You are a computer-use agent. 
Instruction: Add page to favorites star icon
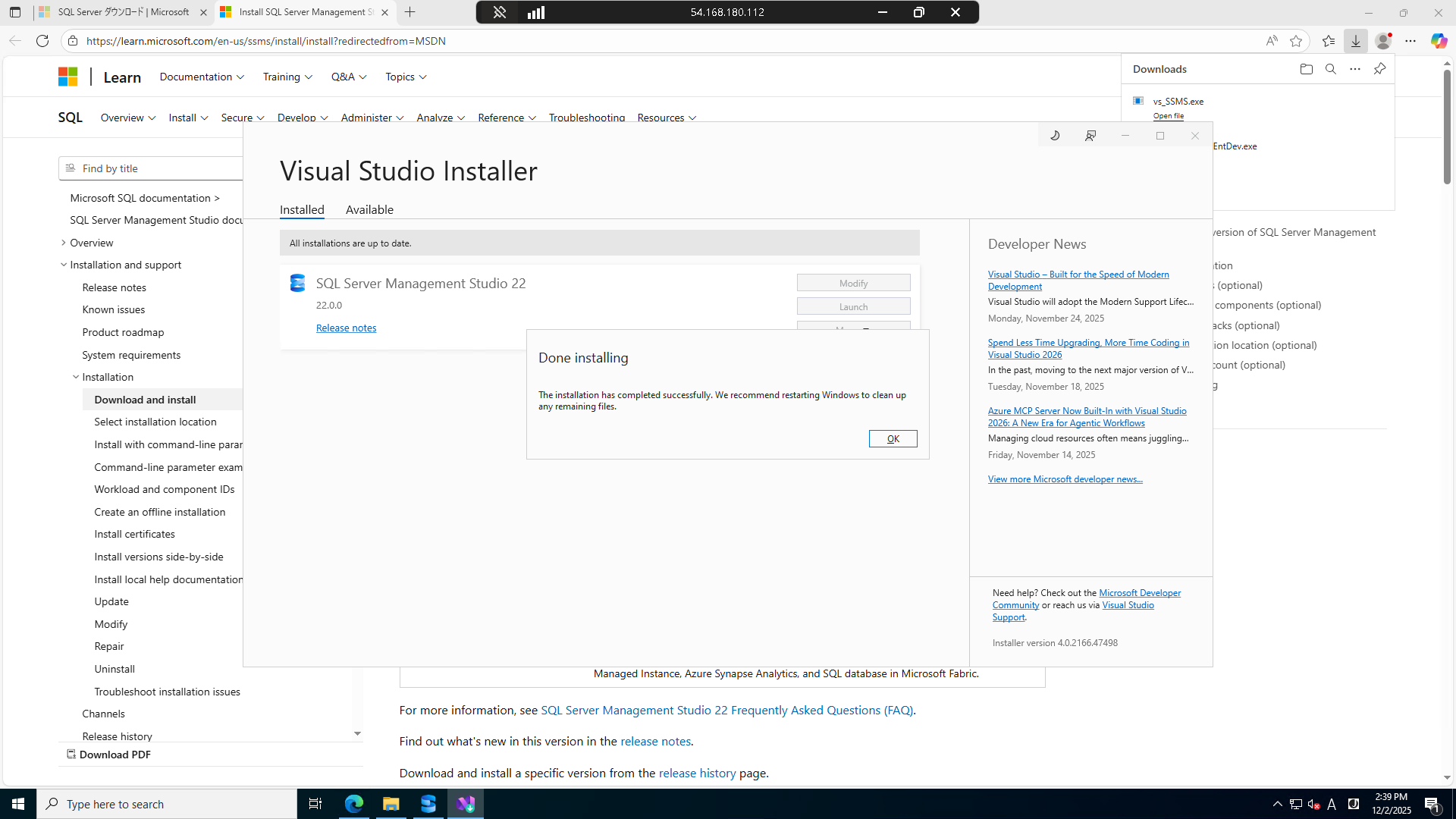[1296, 41]
